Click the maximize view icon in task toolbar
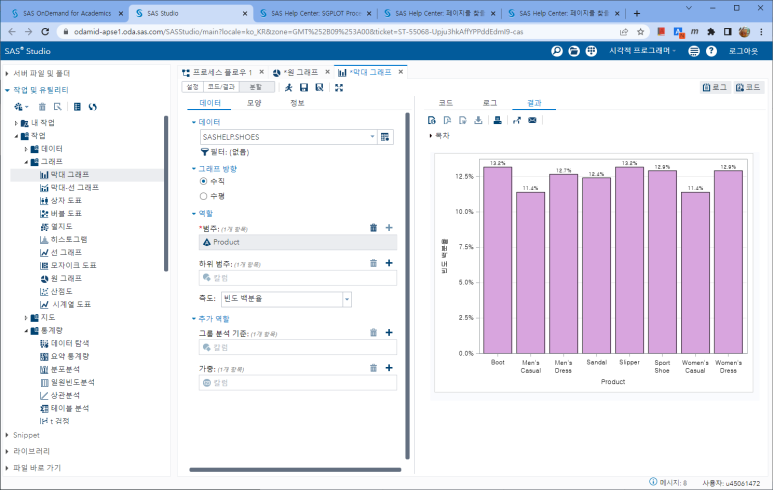773x490 pixels. coord(339,88)
